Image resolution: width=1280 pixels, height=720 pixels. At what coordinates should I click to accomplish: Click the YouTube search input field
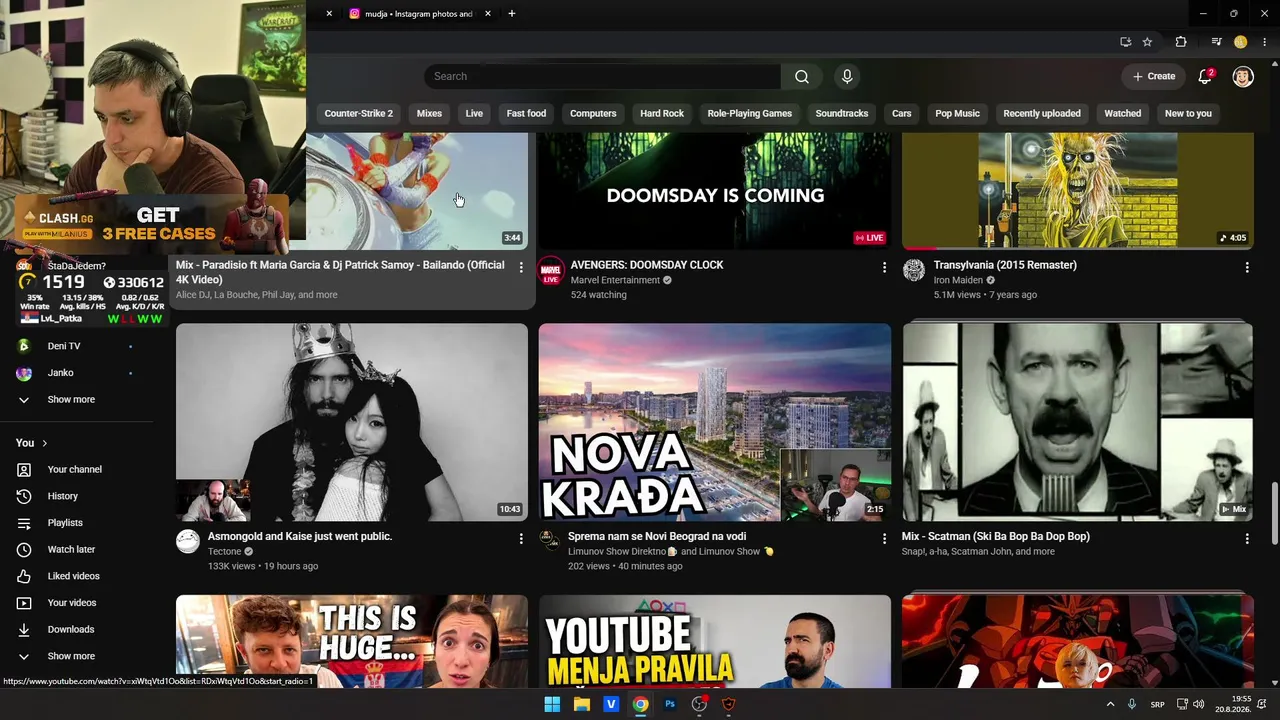point(602,76)
